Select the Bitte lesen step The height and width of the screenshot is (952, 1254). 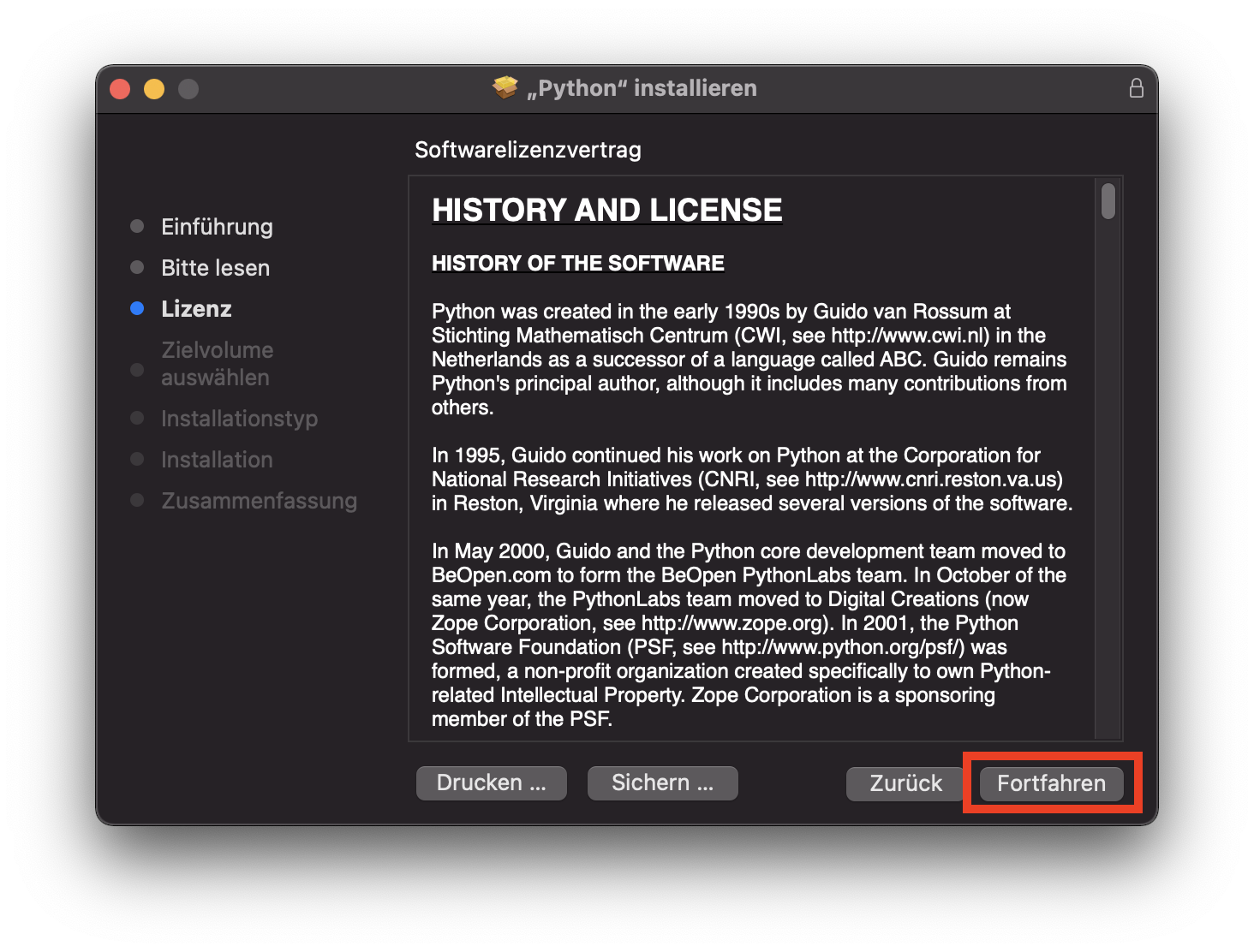(215, 268)
